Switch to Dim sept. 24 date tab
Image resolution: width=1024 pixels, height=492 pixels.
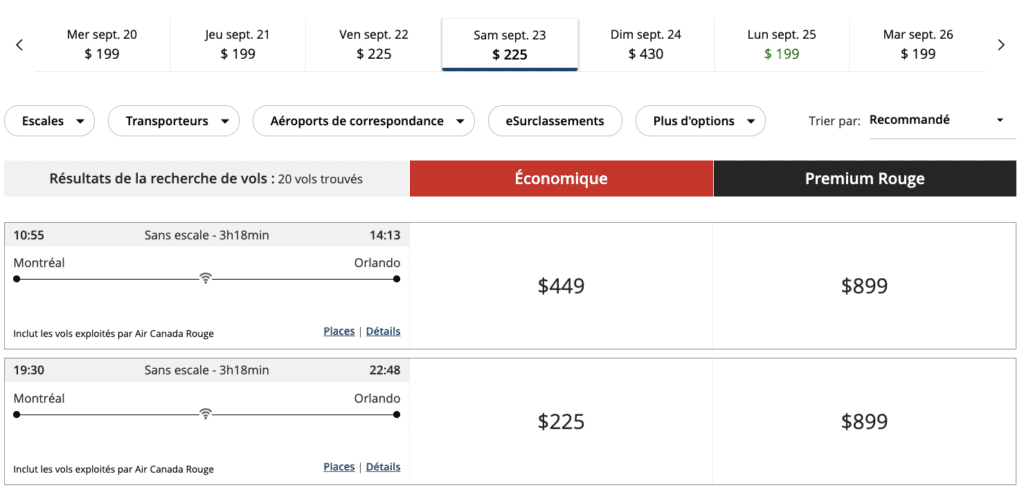(x=646, y=45)
